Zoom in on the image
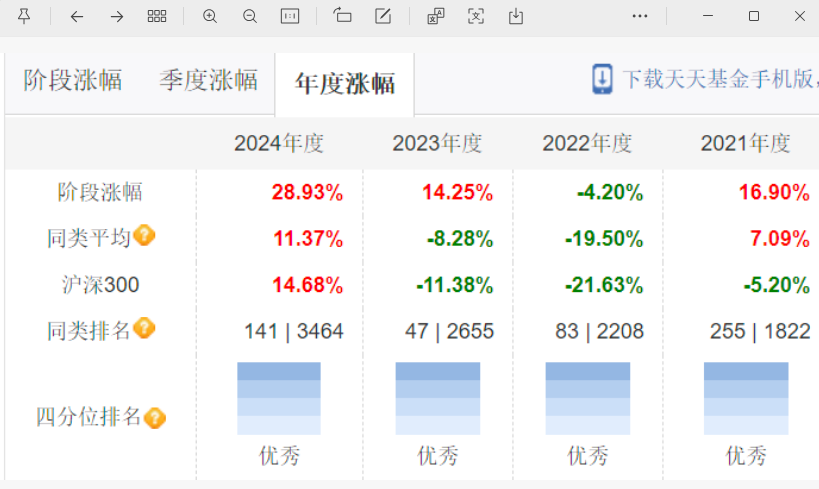Screen dimensions: 819x489 click(210, 17)
